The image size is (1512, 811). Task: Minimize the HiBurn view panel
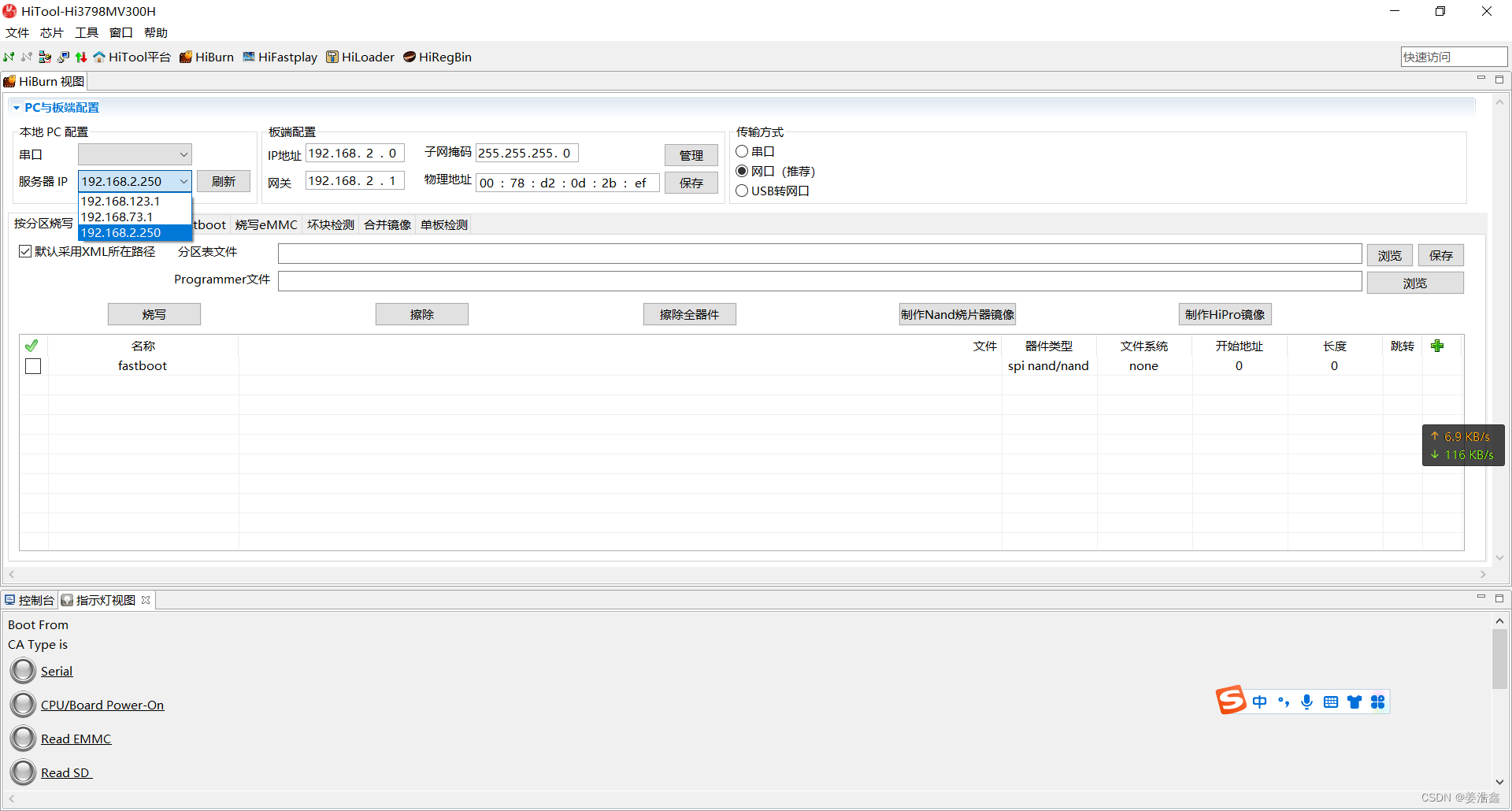coord(1480,80)
